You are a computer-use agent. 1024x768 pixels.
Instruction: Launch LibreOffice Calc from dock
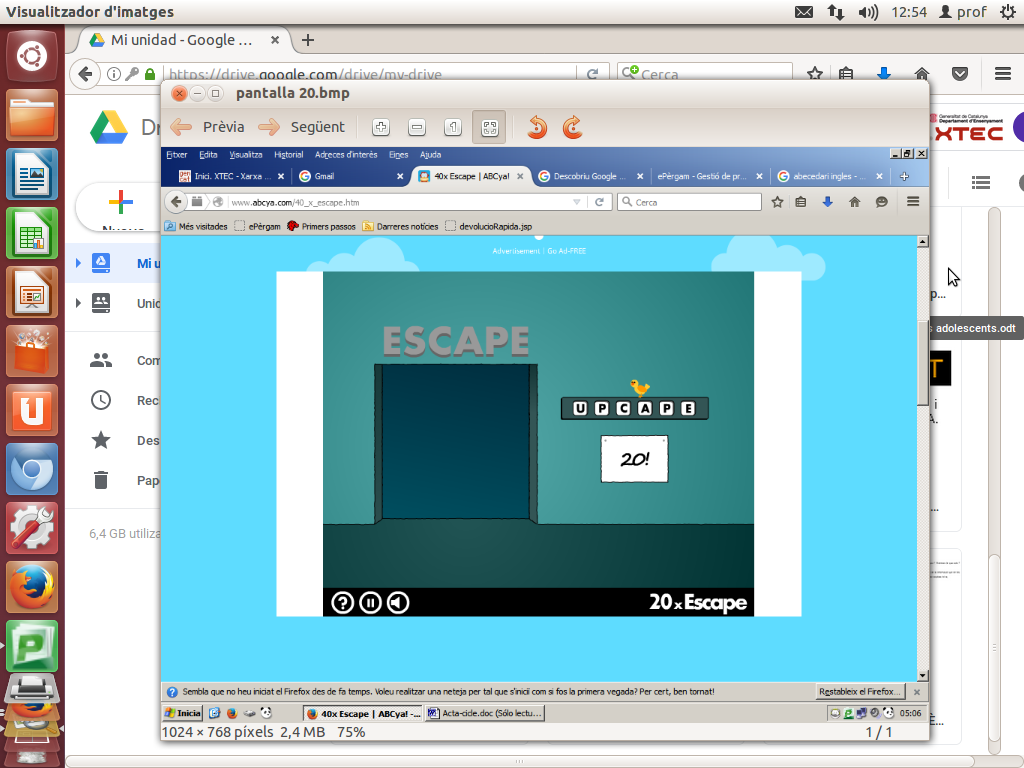tap(32, 232)
